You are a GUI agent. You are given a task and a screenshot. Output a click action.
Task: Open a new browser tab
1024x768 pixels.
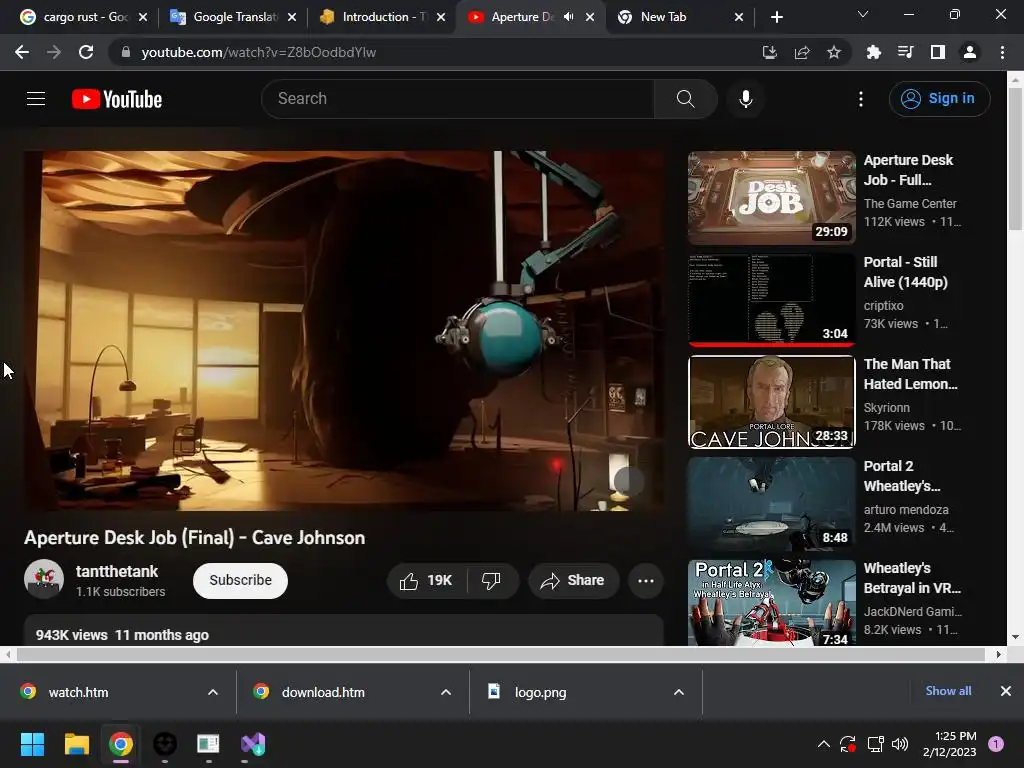pyautogui.click(x=776, y=17)
